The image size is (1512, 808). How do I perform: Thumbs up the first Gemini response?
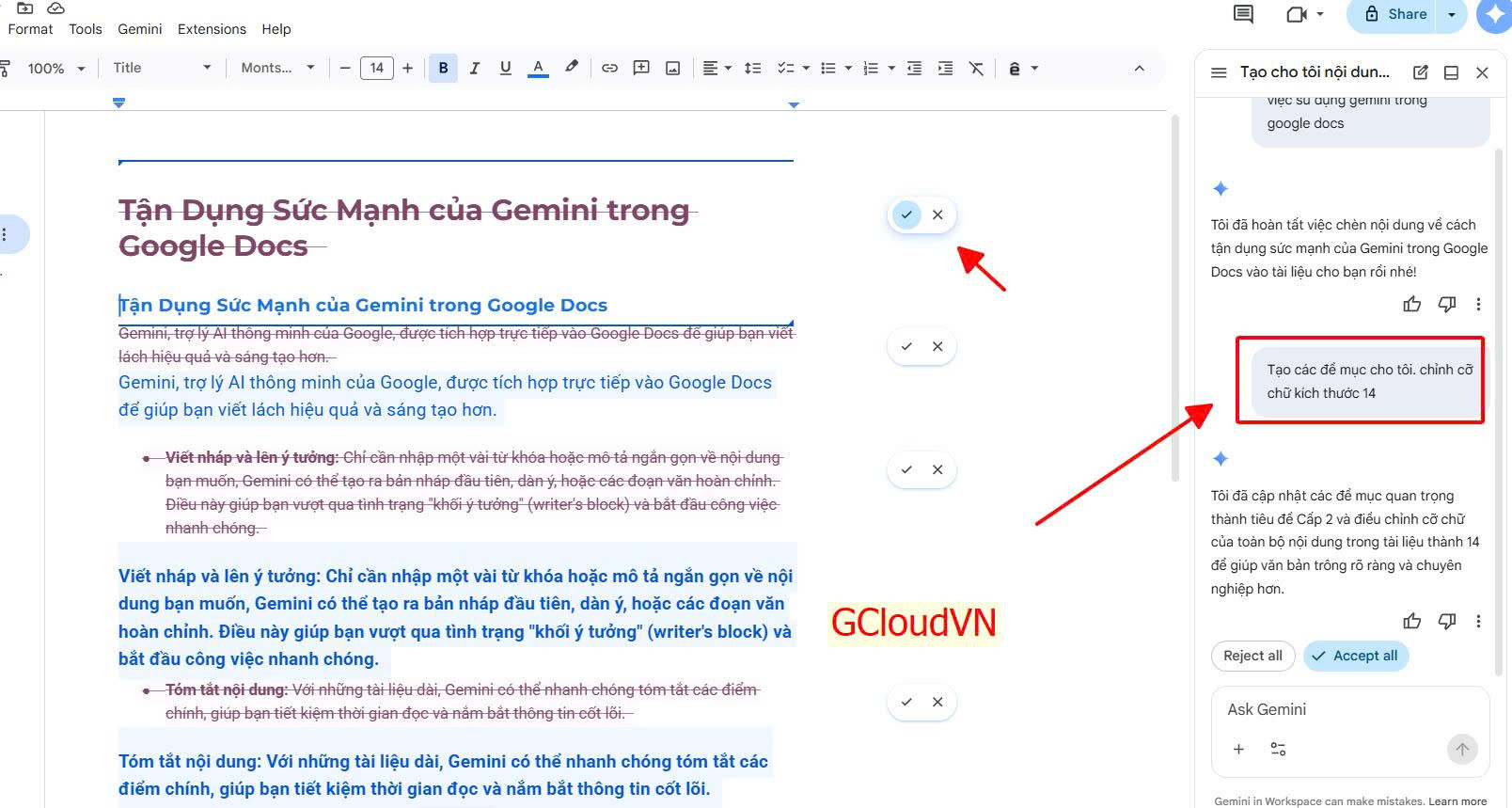pos(1411,304)
